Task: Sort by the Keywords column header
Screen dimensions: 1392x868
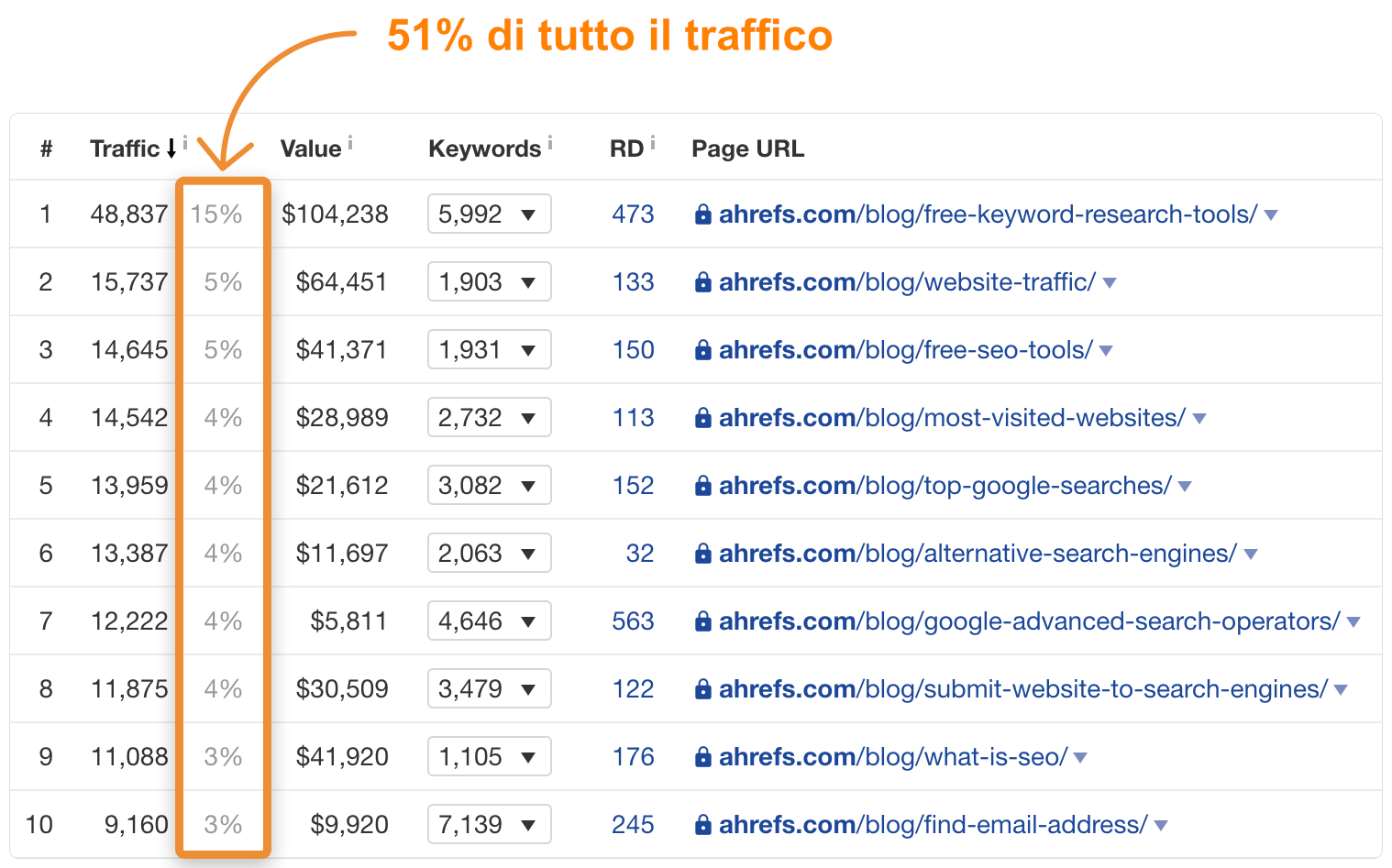Action: [485, 149]
